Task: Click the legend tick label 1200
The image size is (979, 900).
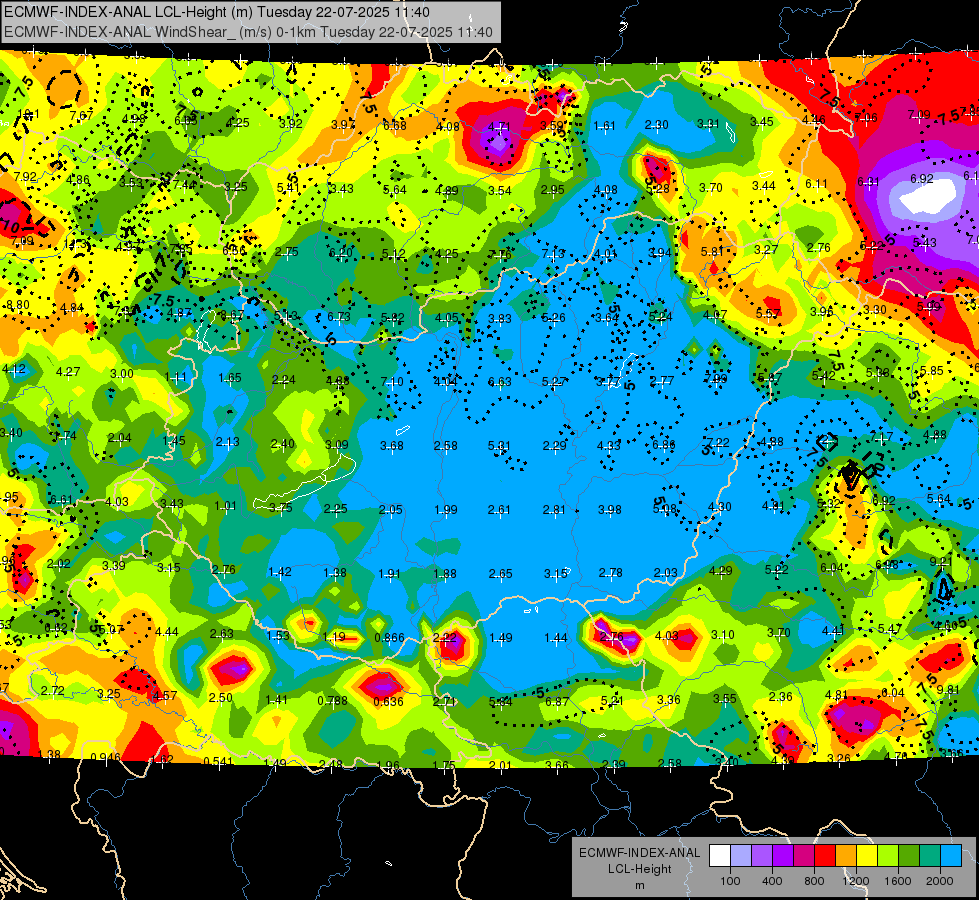Action: tap(856, 881)
